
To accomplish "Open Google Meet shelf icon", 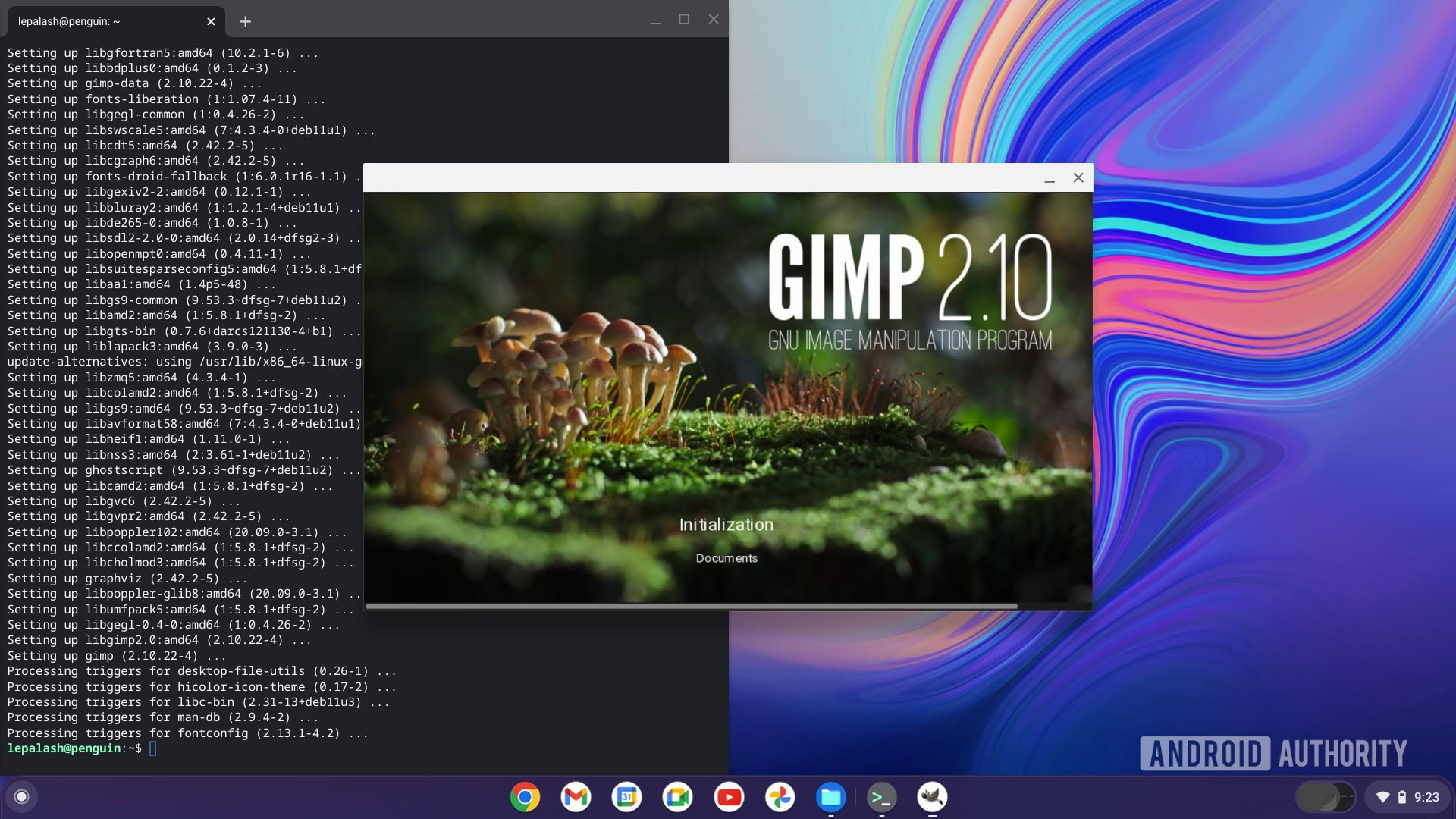I will 677,797.
